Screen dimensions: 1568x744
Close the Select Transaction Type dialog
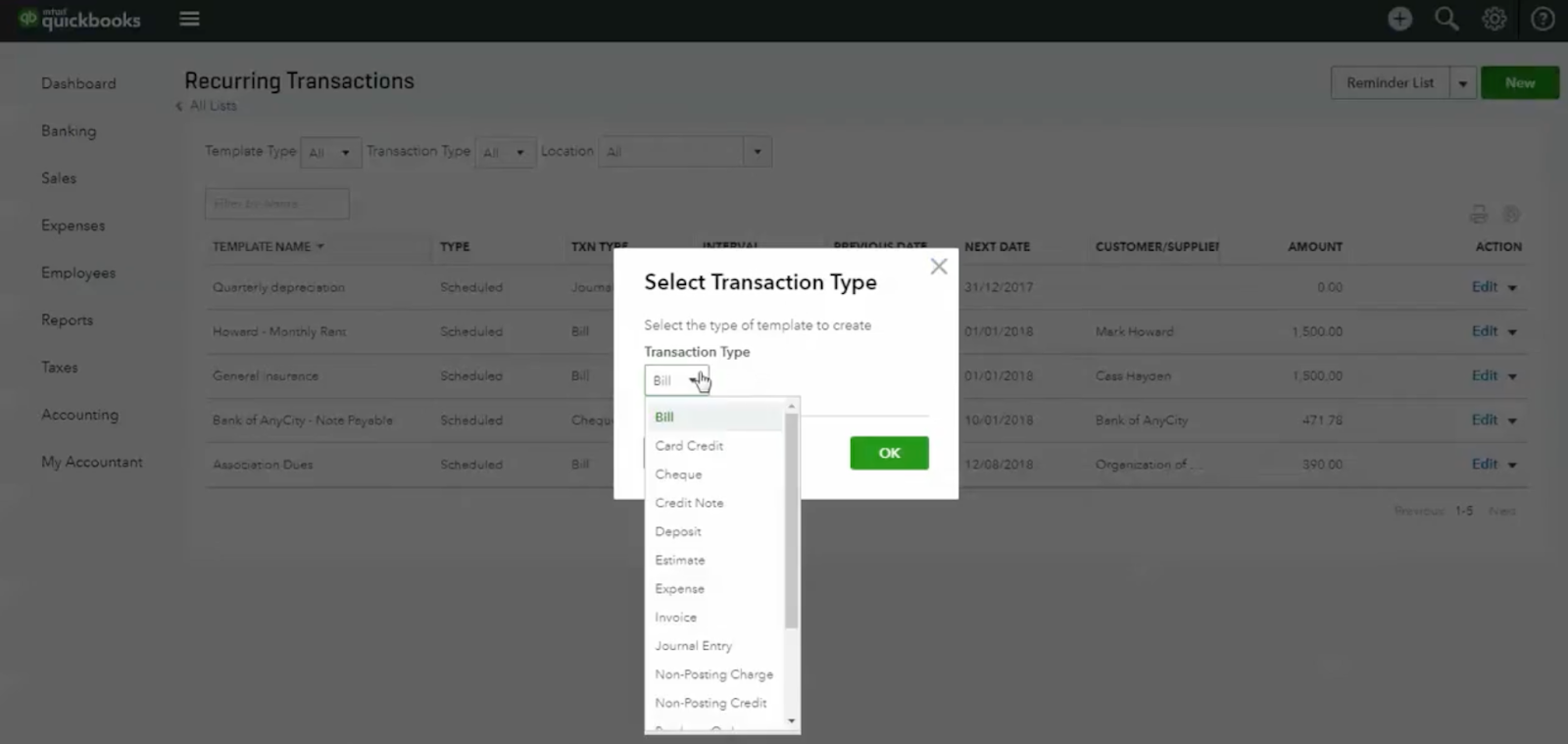pyautogui.click(x=939, y=267)
